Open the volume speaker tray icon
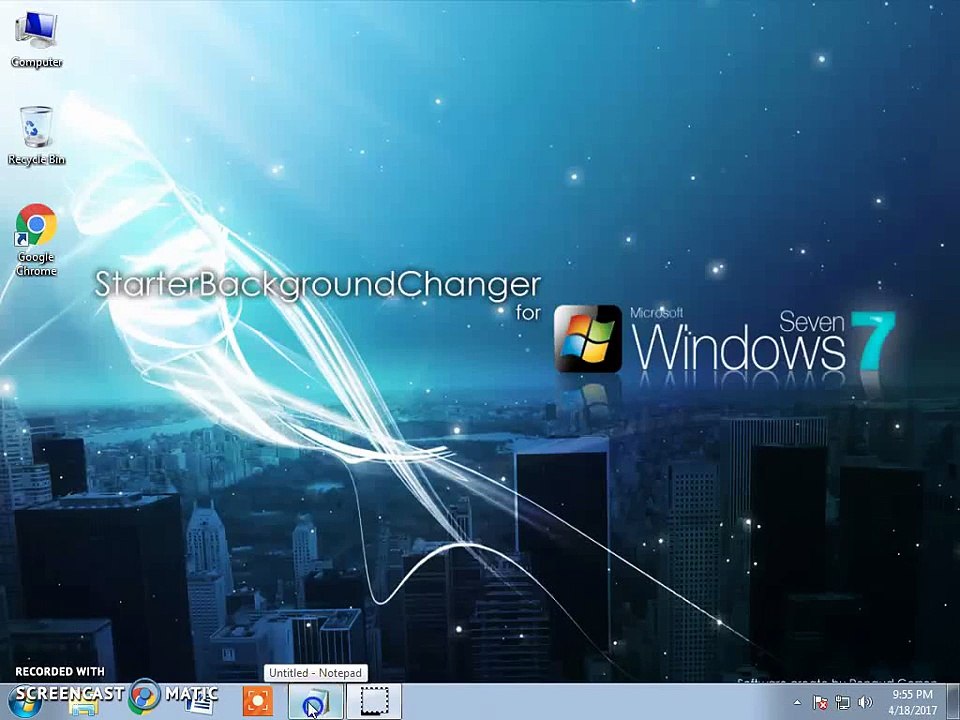This screenshot has width=960, height=720. 865,702
